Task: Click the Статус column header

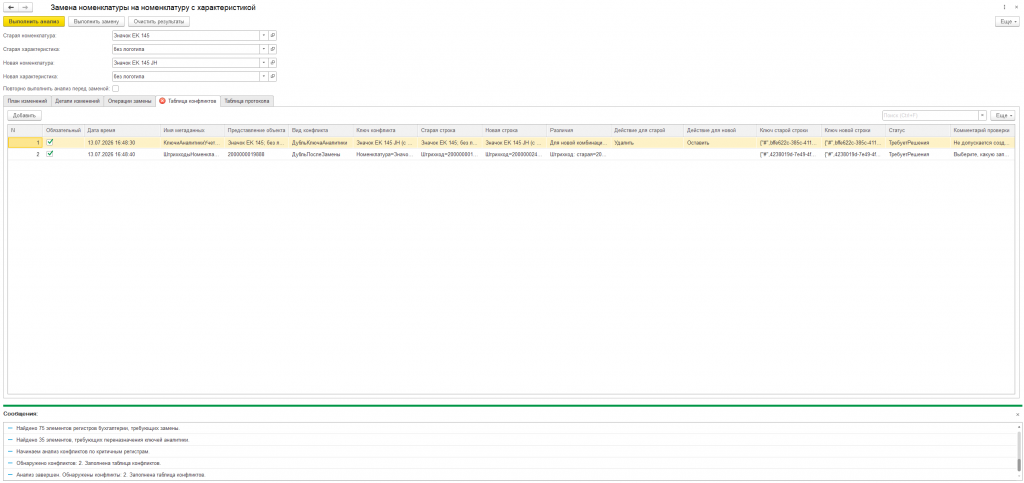Action: pos(918,130)
